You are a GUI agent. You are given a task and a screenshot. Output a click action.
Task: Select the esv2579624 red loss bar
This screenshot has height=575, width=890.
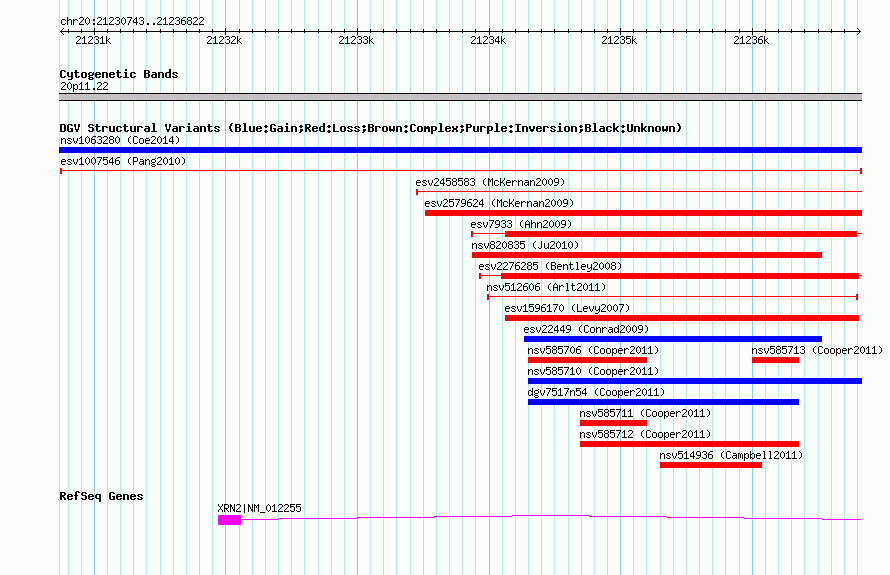[x=644, y=213]
